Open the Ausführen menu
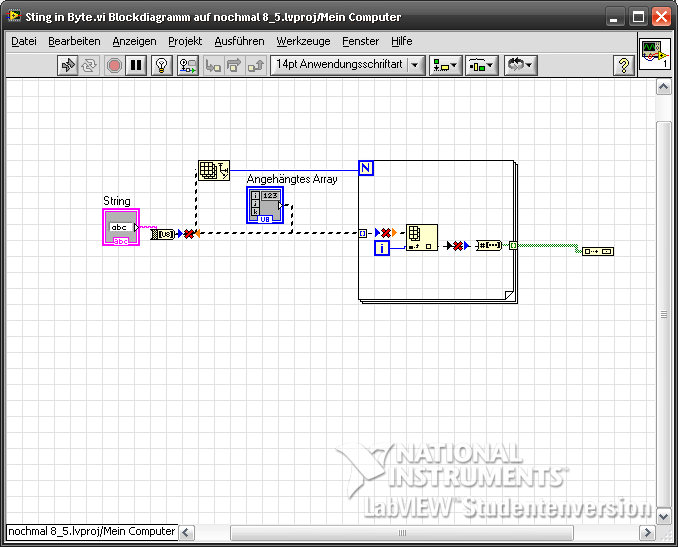The height and width of the screenshot is (547, 678). 240,41
